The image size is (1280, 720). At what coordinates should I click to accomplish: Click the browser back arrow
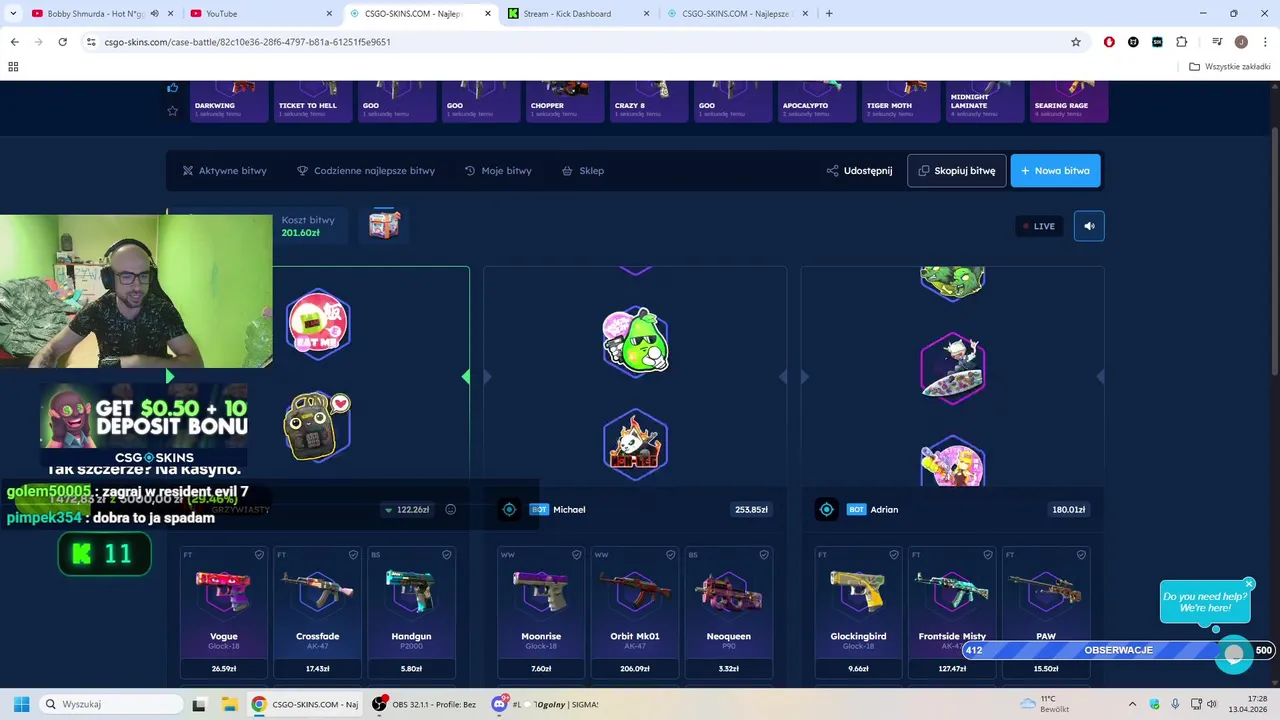pos(14,42)
